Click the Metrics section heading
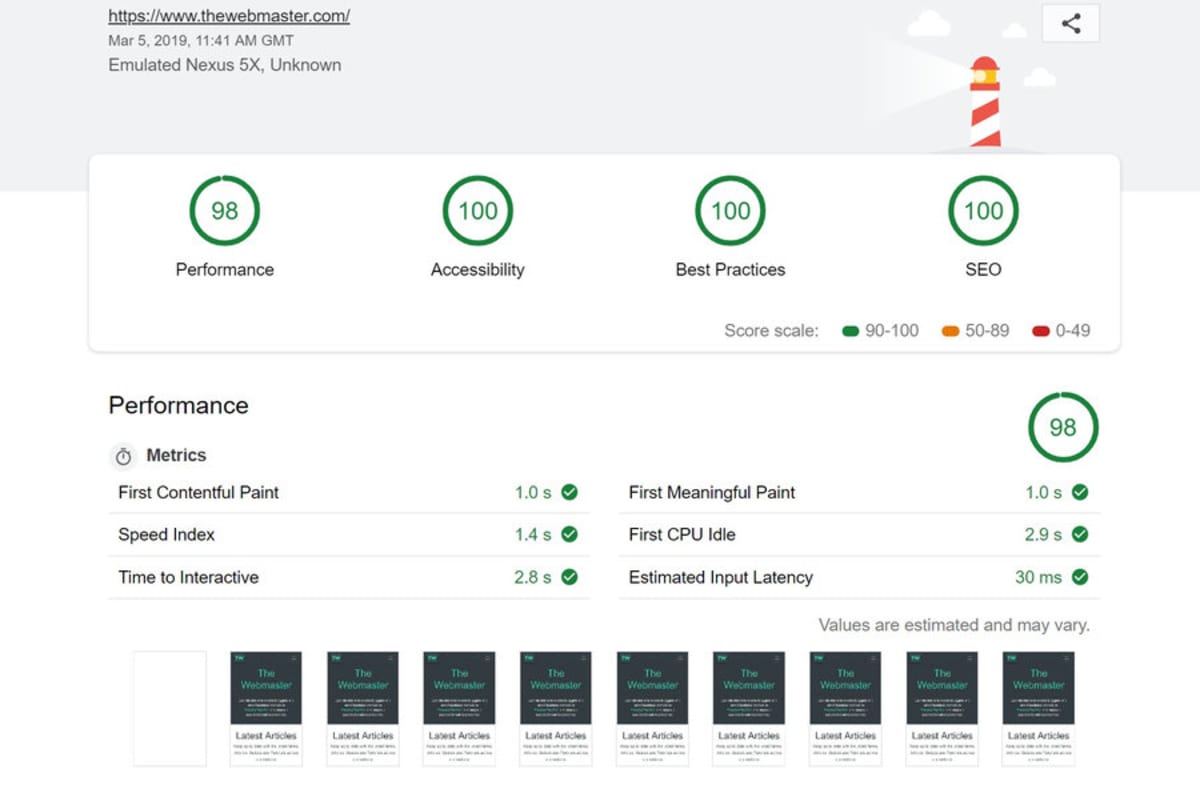The height and width of the screenshot is (797, 1200). [176, 455]
